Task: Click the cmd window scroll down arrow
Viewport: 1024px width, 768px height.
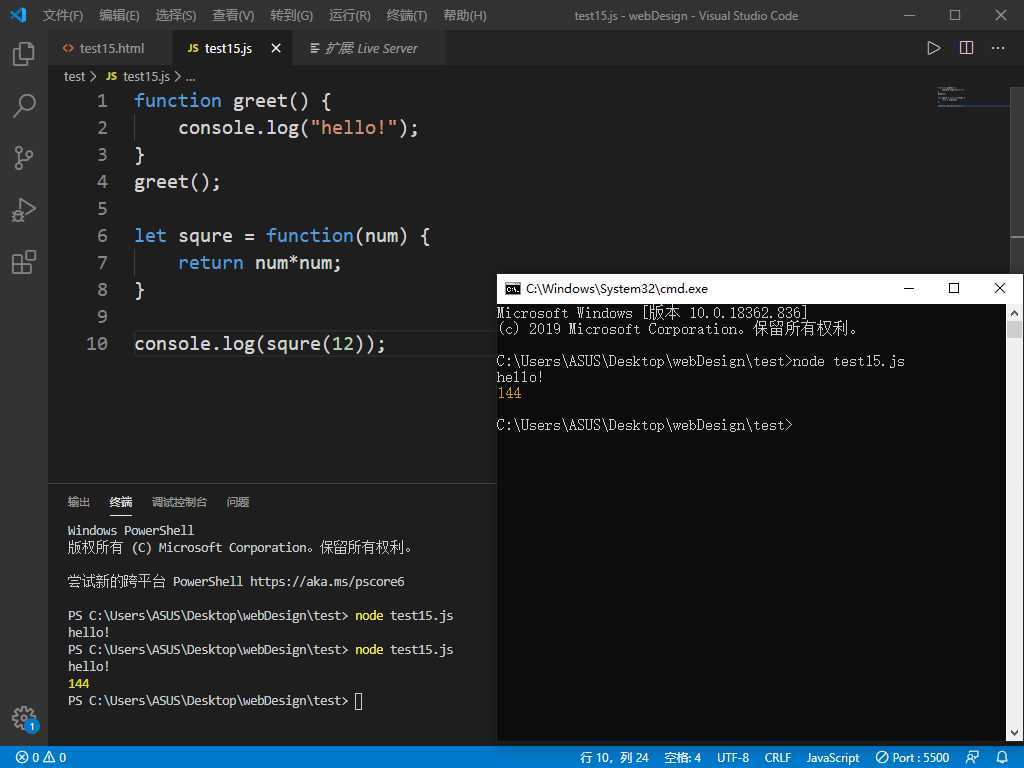Action: pos(1014,733)
